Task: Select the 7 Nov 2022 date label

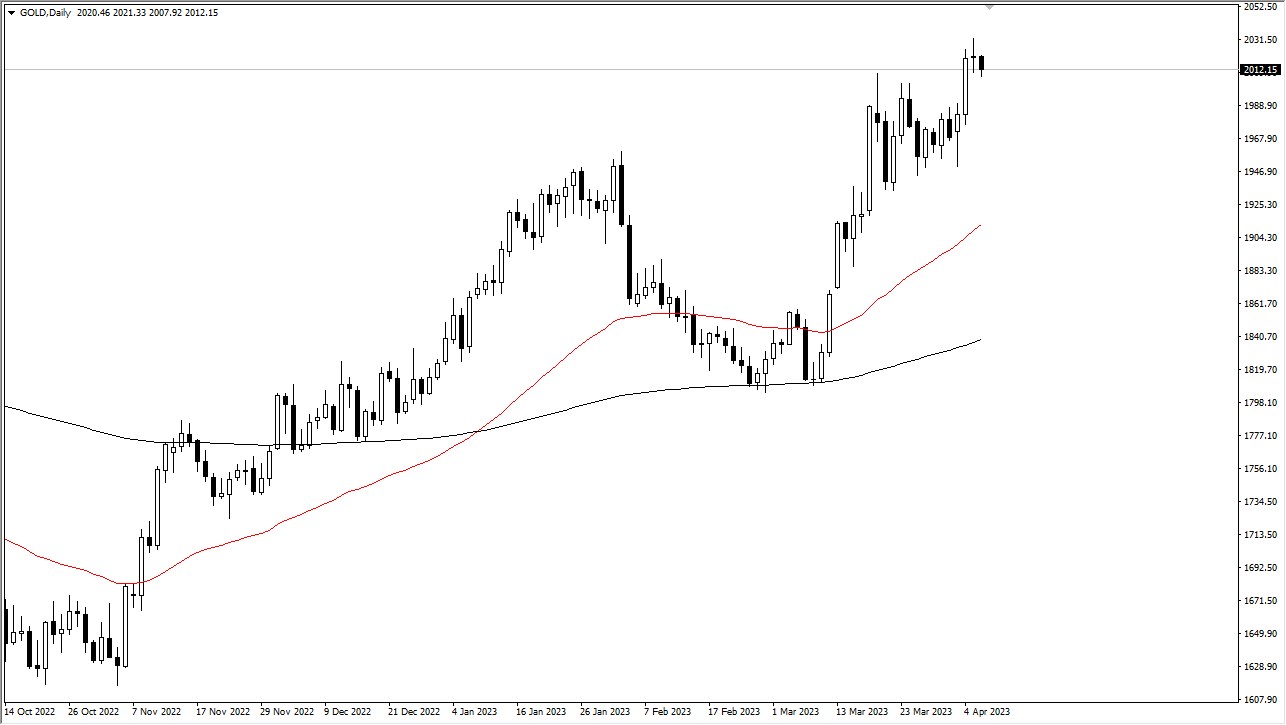Action: click(155, 712)
